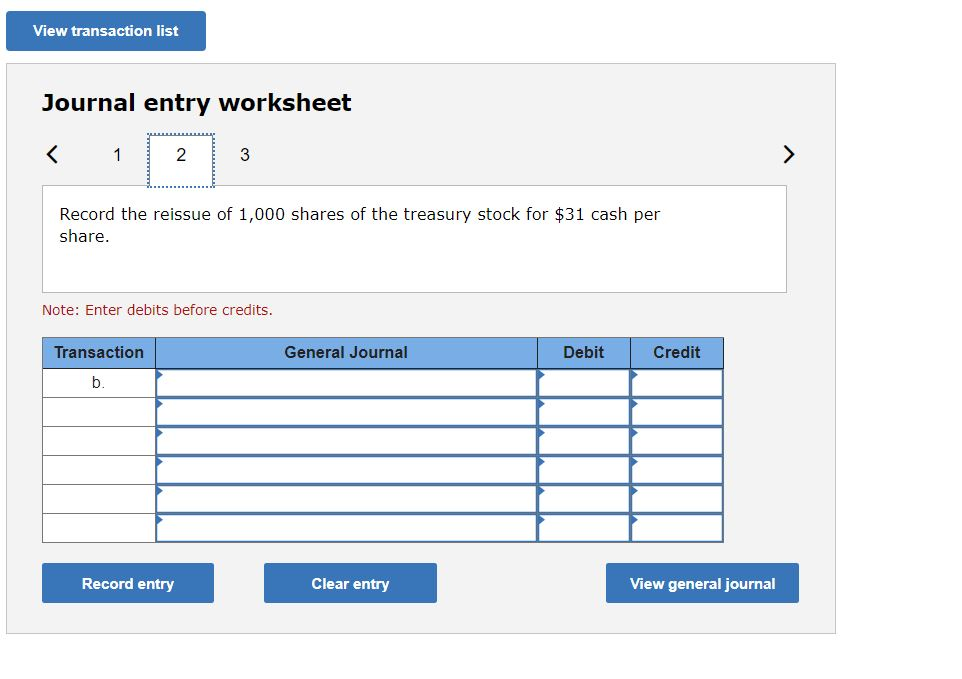Image resolution: width=962 pixels, height=679 pixels.
Task: Click the View transaction list button
Action: tap(105, 30)
